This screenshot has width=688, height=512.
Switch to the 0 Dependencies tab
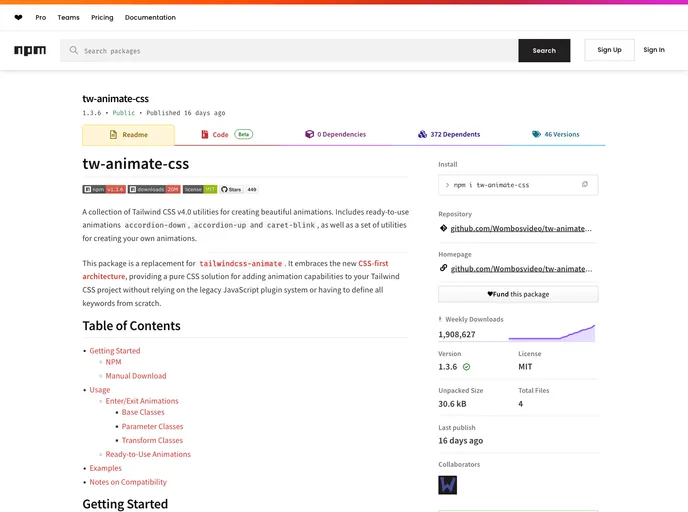pyautogui.click(x=336, y=134)
